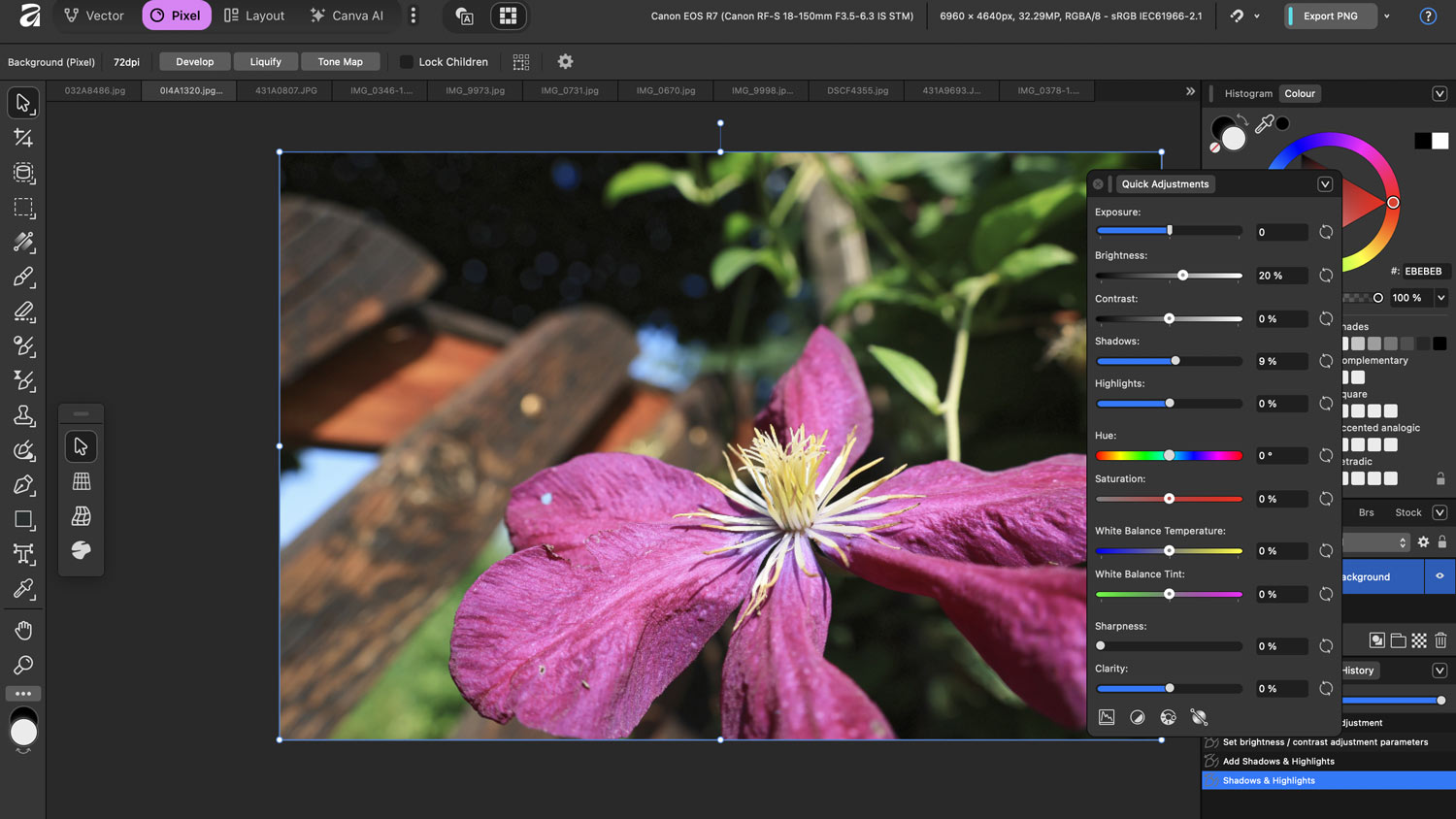Open the Histogram panel tab
Image resolution: width=1456 pixels, height=819 pixels.
[x=1247, y=94]
